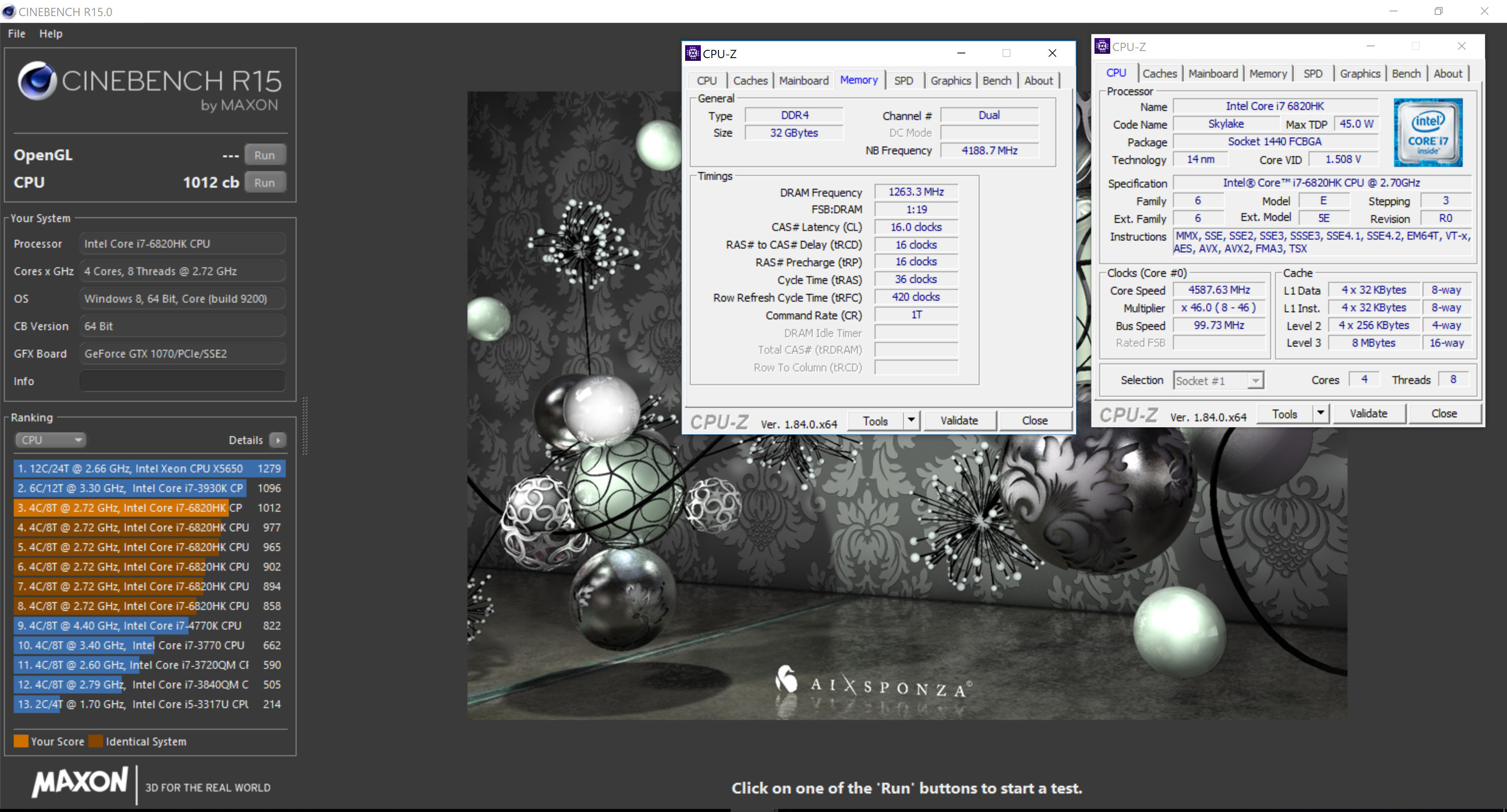This screenshot has height=812, width=1507.
Task: Click the Processor field Intel Core i7-6820HK CPU
Action: (182, 244)
